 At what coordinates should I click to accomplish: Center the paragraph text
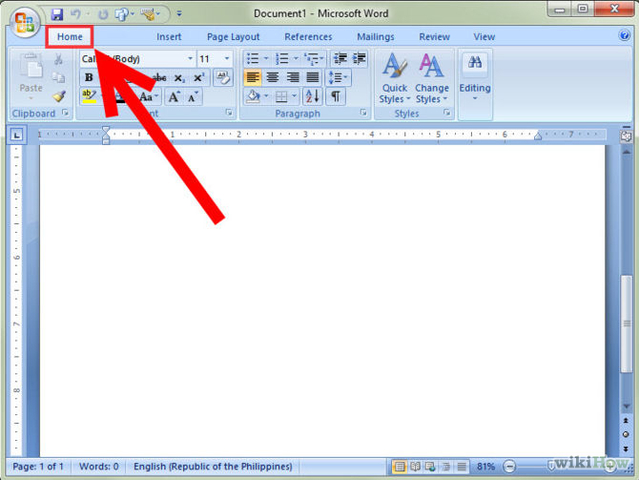272,77
